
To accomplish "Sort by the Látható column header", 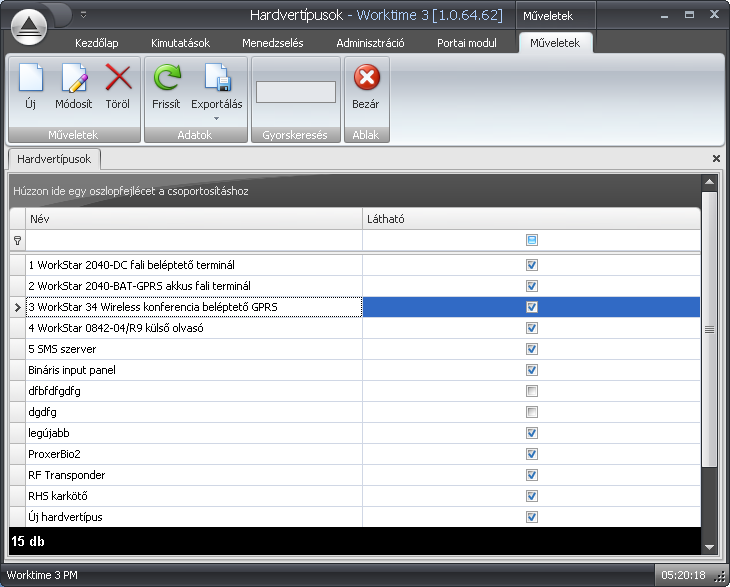I will [531, 219].
